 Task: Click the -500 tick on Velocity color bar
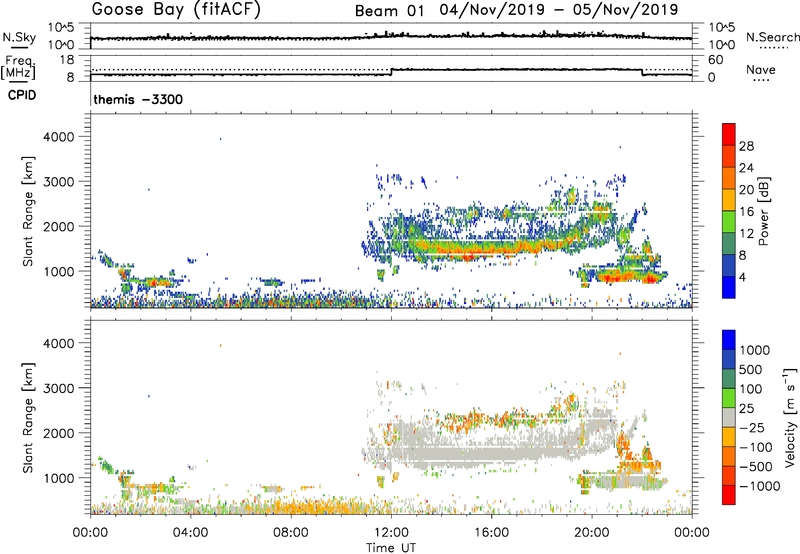point(756,466)
